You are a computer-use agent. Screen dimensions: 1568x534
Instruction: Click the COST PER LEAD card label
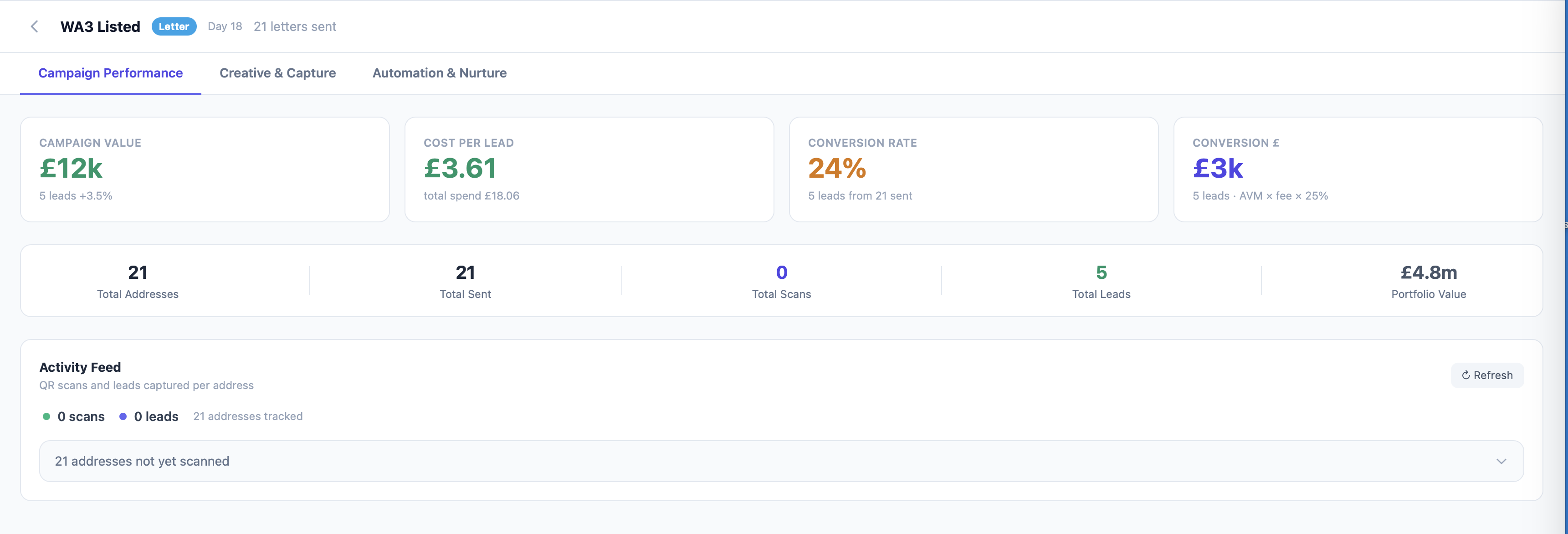469,143
